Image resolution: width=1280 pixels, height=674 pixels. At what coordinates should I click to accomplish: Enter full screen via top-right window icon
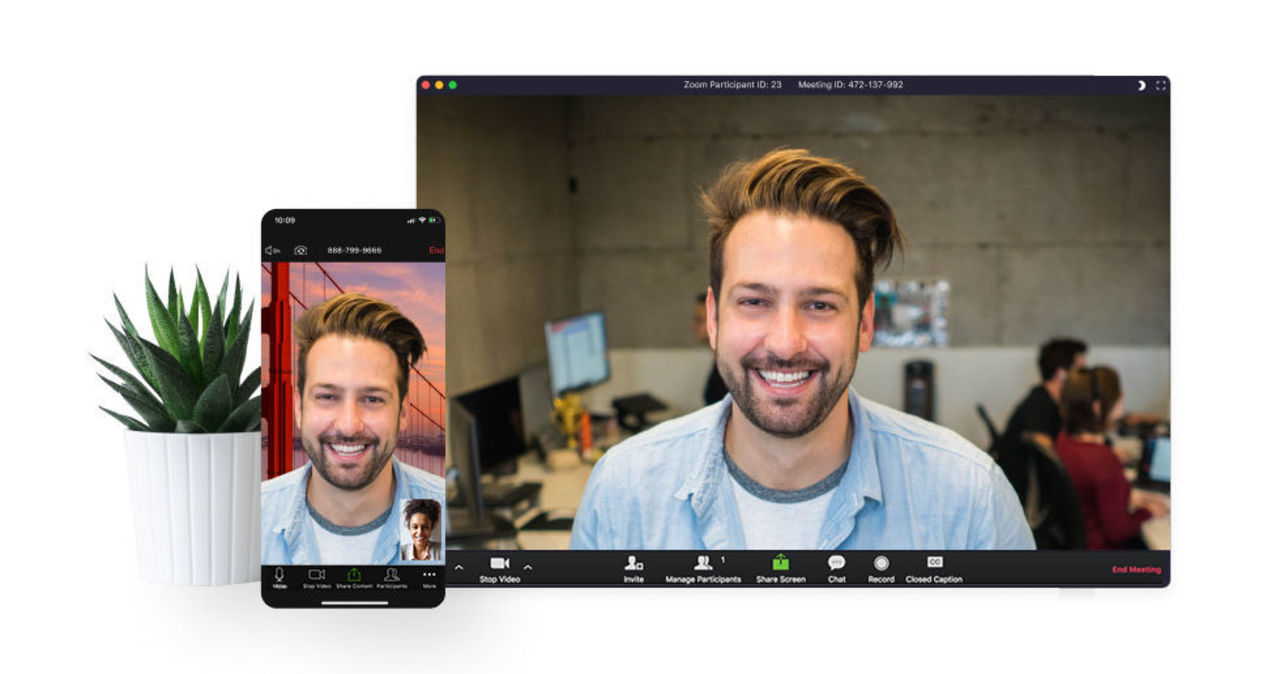click(x=1160, y=85)
